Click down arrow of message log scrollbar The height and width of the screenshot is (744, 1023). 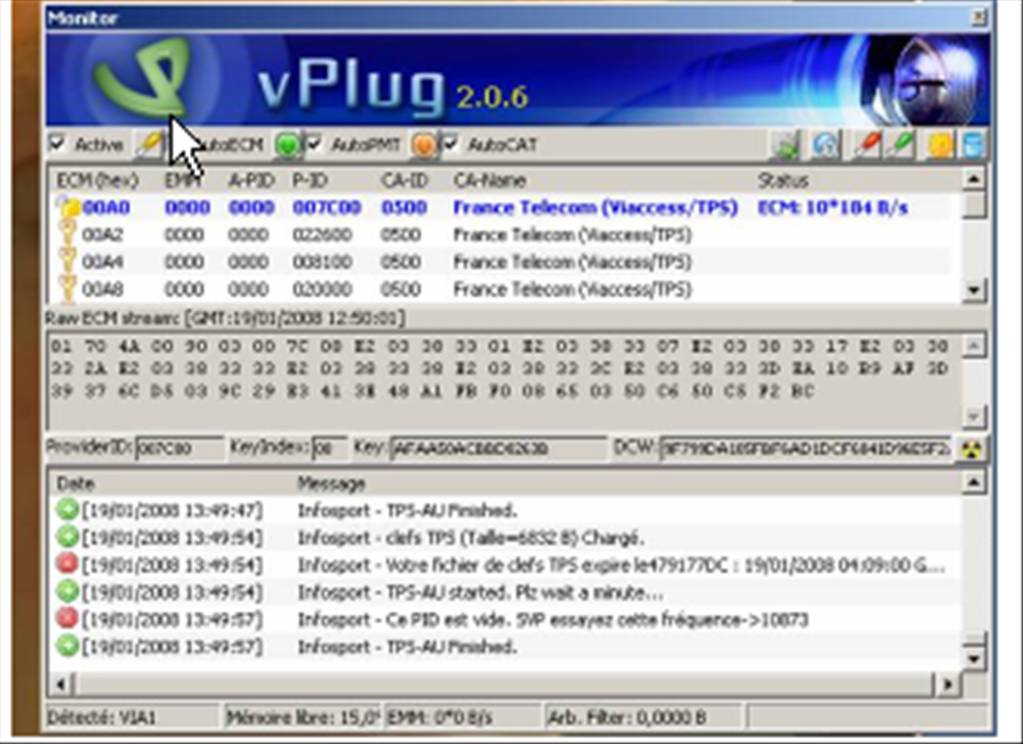pyautogui.click(x=973, y=658)
